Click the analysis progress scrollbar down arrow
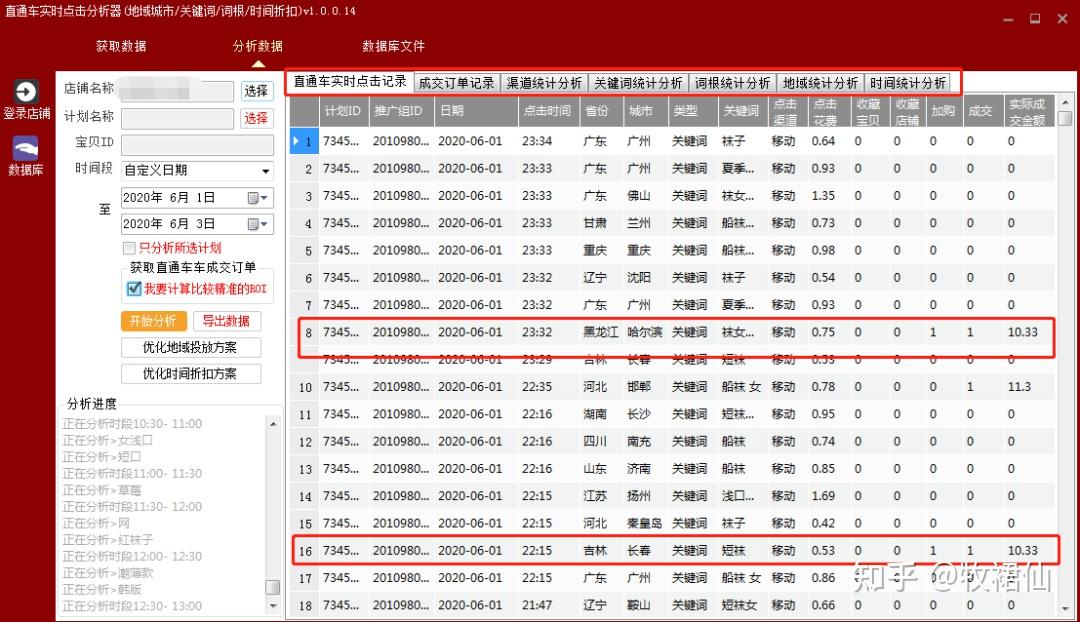This screenshot has width=1080, height=622. pyautogui.click(x=273, y=606)
